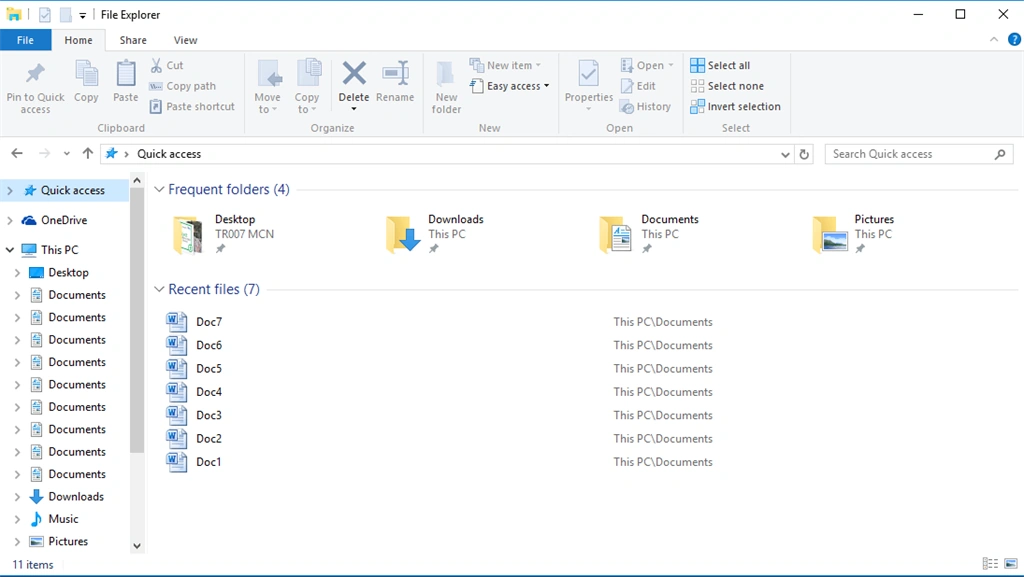This screenshot has height=577, width=1024.
Task: Select the Doc7 recent file
Action: coord(209,322)
